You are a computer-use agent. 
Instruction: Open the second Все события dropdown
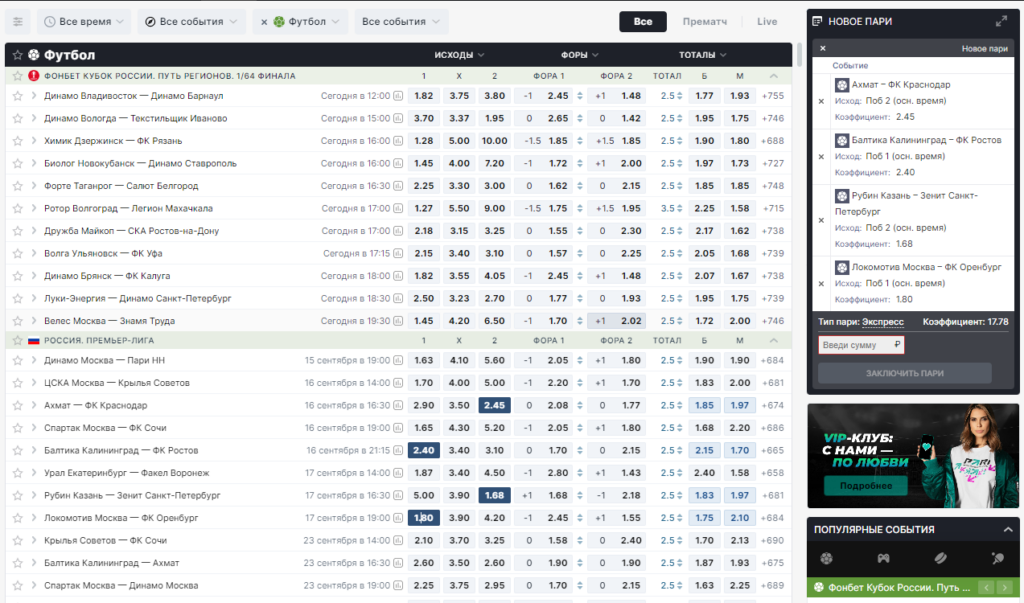tap(400, 22)
